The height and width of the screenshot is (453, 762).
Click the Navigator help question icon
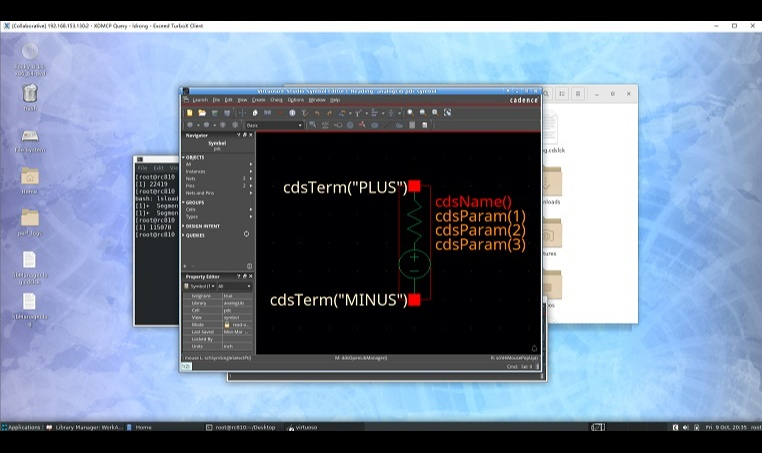tap(239, 135)
